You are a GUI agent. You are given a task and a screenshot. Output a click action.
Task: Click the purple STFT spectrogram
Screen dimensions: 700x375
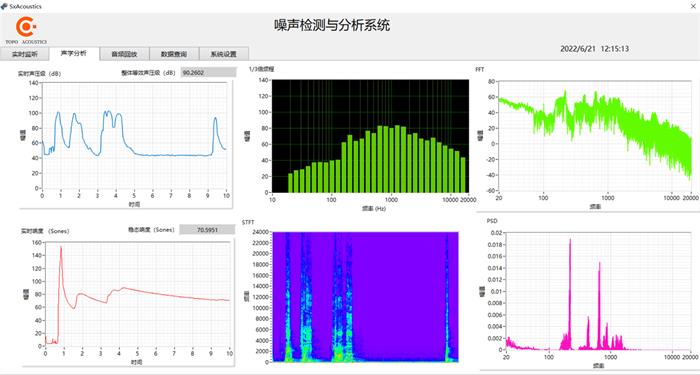366,296
